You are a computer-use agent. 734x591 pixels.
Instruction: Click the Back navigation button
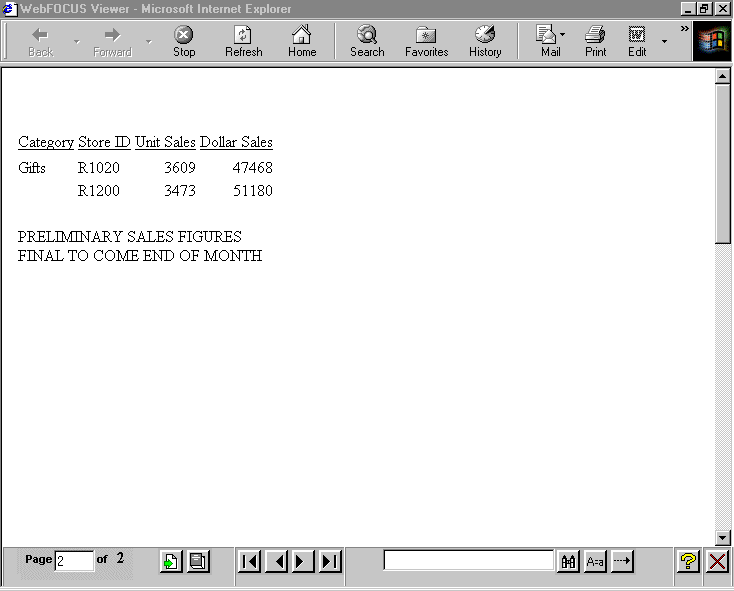point(41,42)
